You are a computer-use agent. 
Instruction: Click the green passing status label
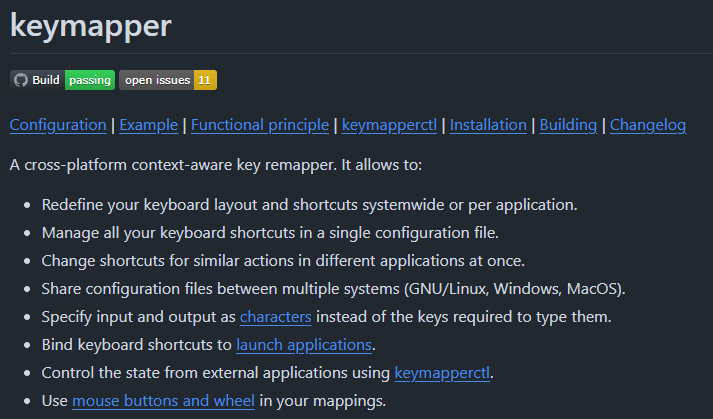click(90, 80)
